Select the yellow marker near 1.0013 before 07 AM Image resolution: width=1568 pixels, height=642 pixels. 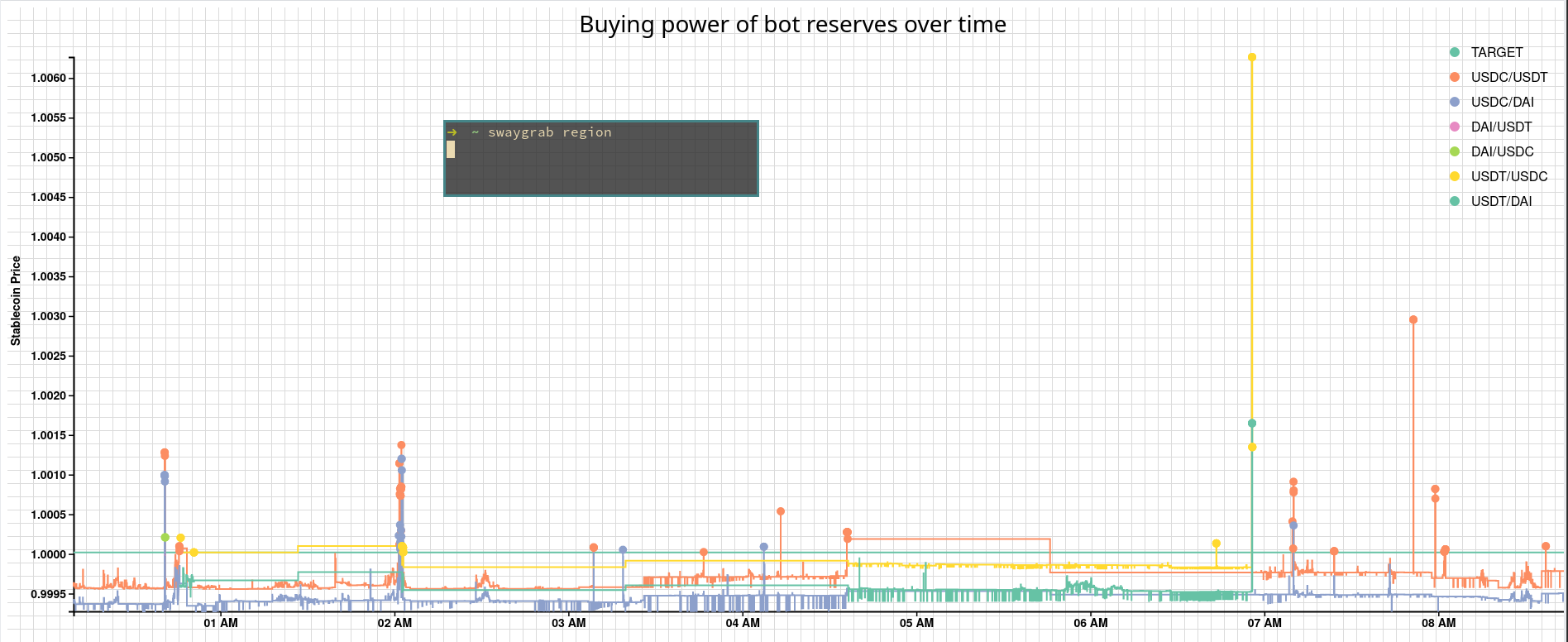pos(1252,448)
